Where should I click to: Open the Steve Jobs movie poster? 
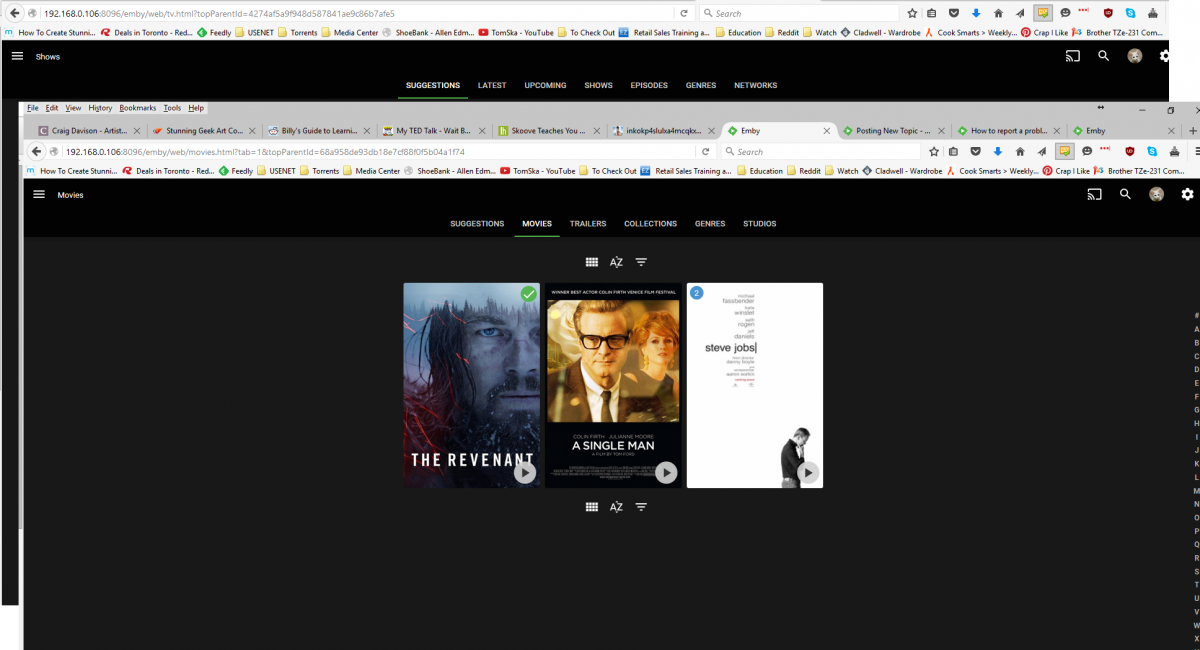(x=755, y=385)
